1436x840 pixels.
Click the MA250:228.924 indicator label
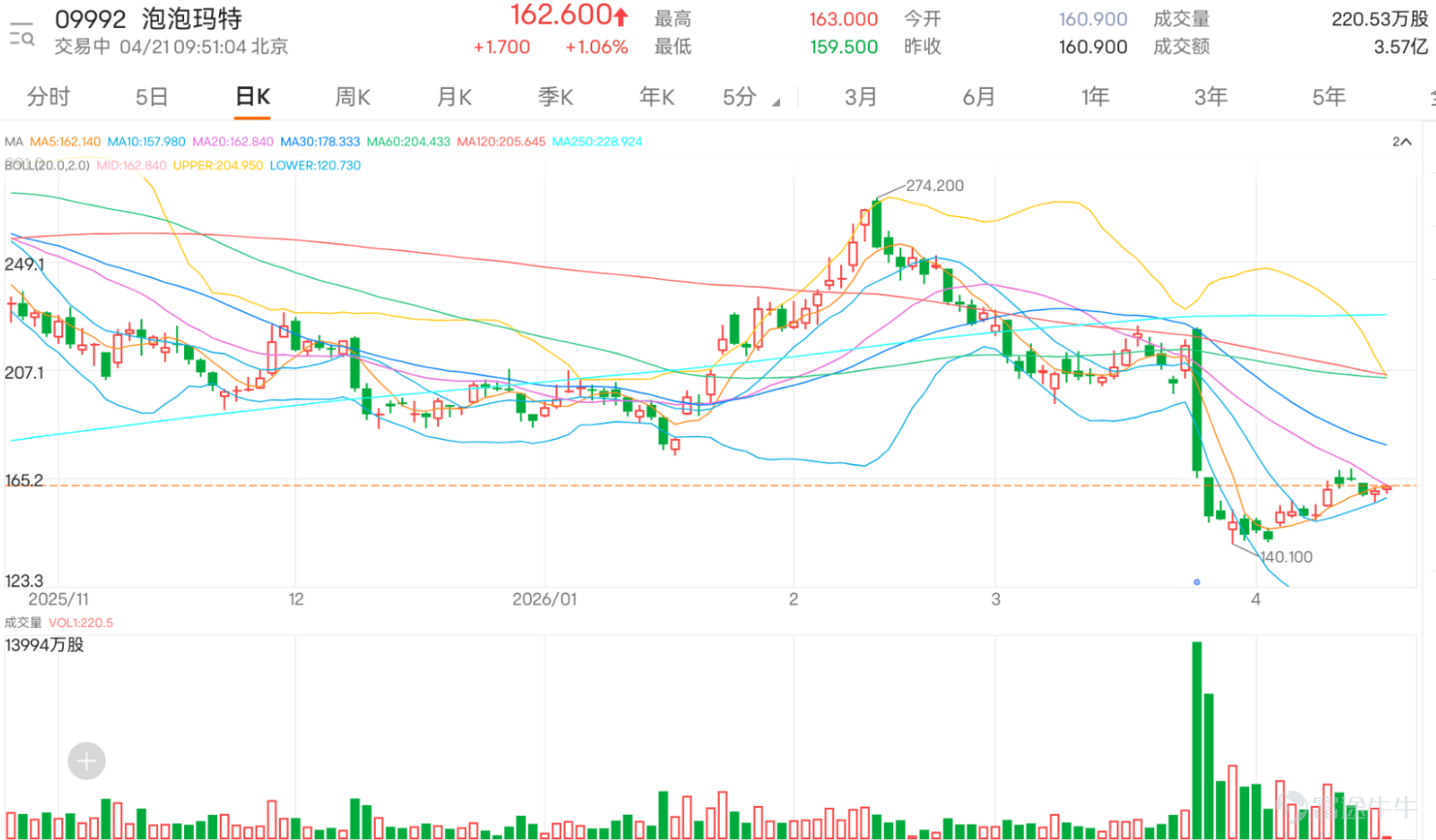click(x=597, y=142)
